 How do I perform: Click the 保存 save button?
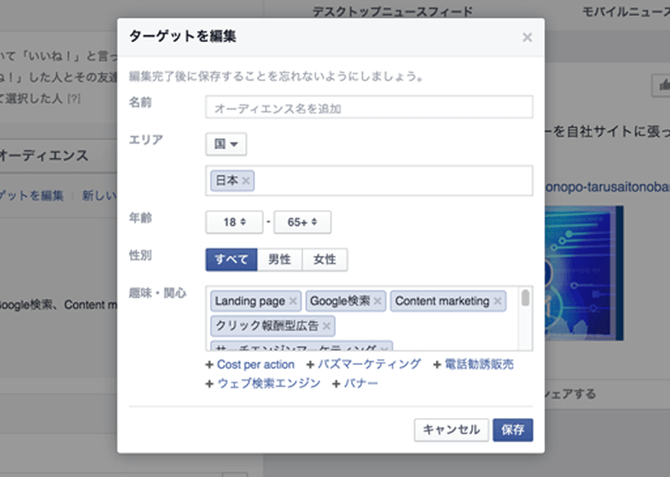[513, 430]
